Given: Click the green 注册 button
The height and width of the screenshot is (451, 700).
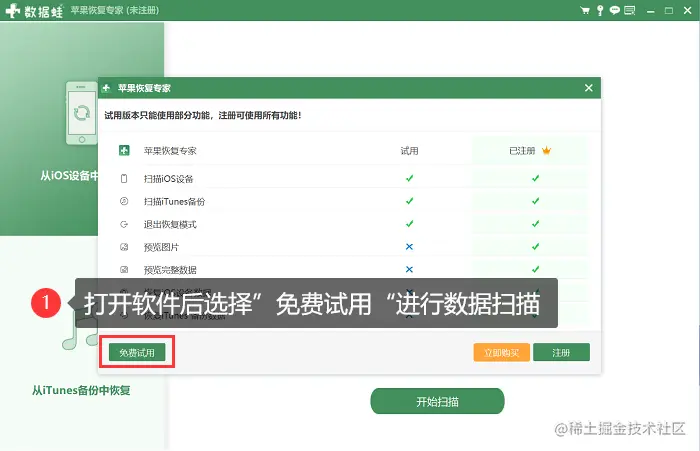Looking at the screenshot, I should click(561, 352).
